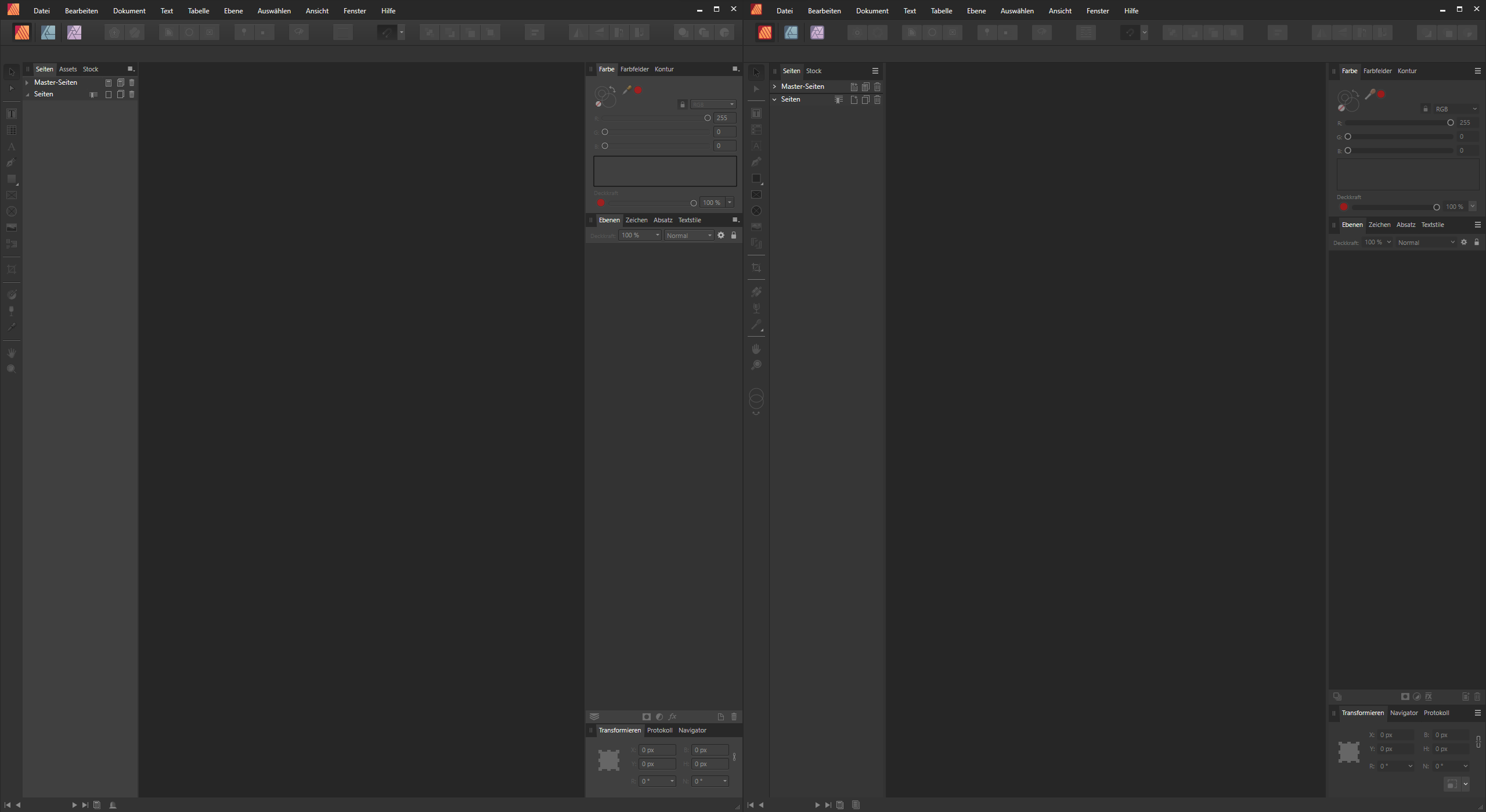Viewport: 1486px width, 812px height.
Task: Open the Kontur tab in the right window
Action: point(1406,71)
